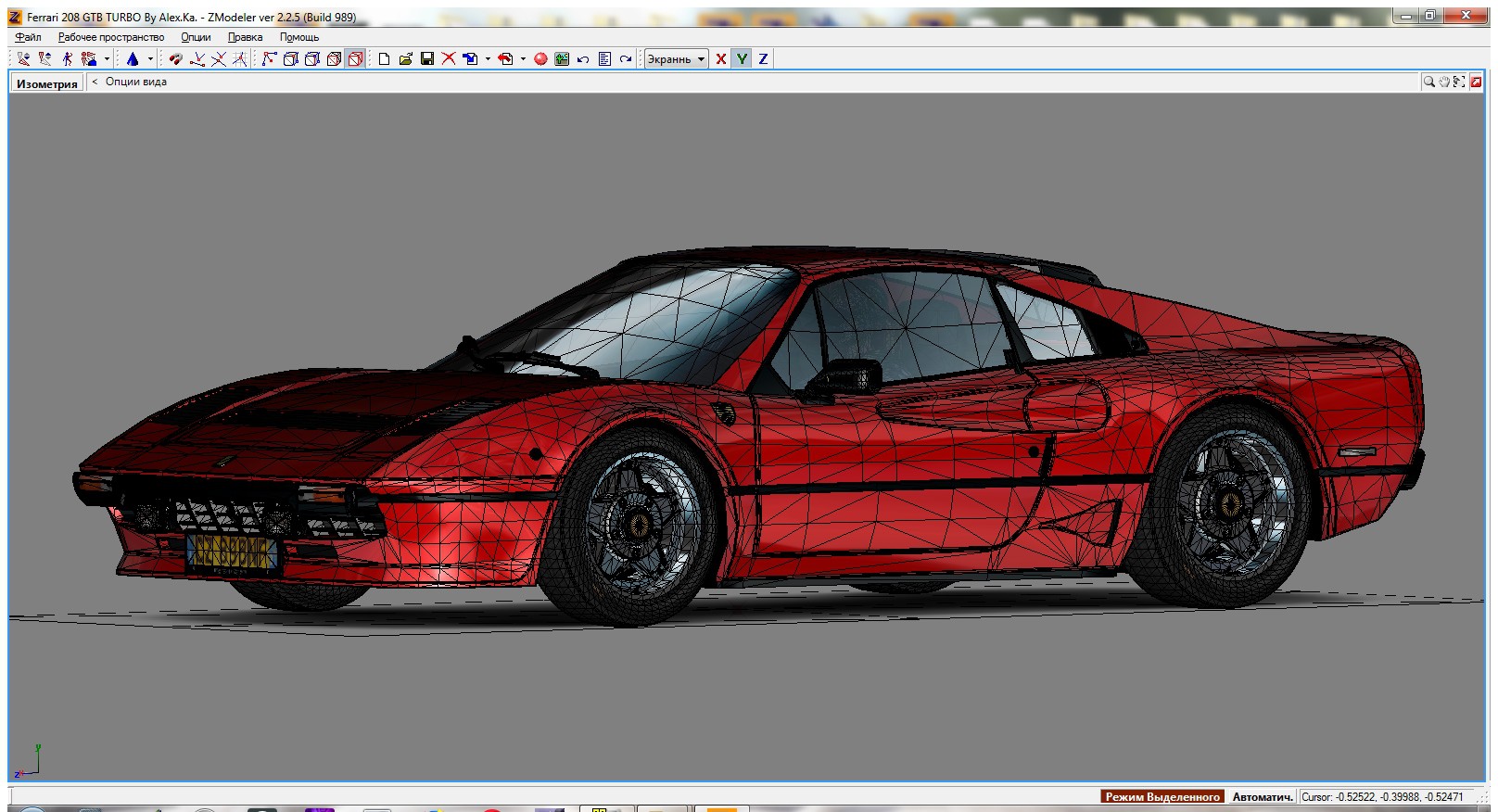The width and height of the screenshot is (1498, 812).
Task: Open the Опции menu
Action: tap(196, 37)
